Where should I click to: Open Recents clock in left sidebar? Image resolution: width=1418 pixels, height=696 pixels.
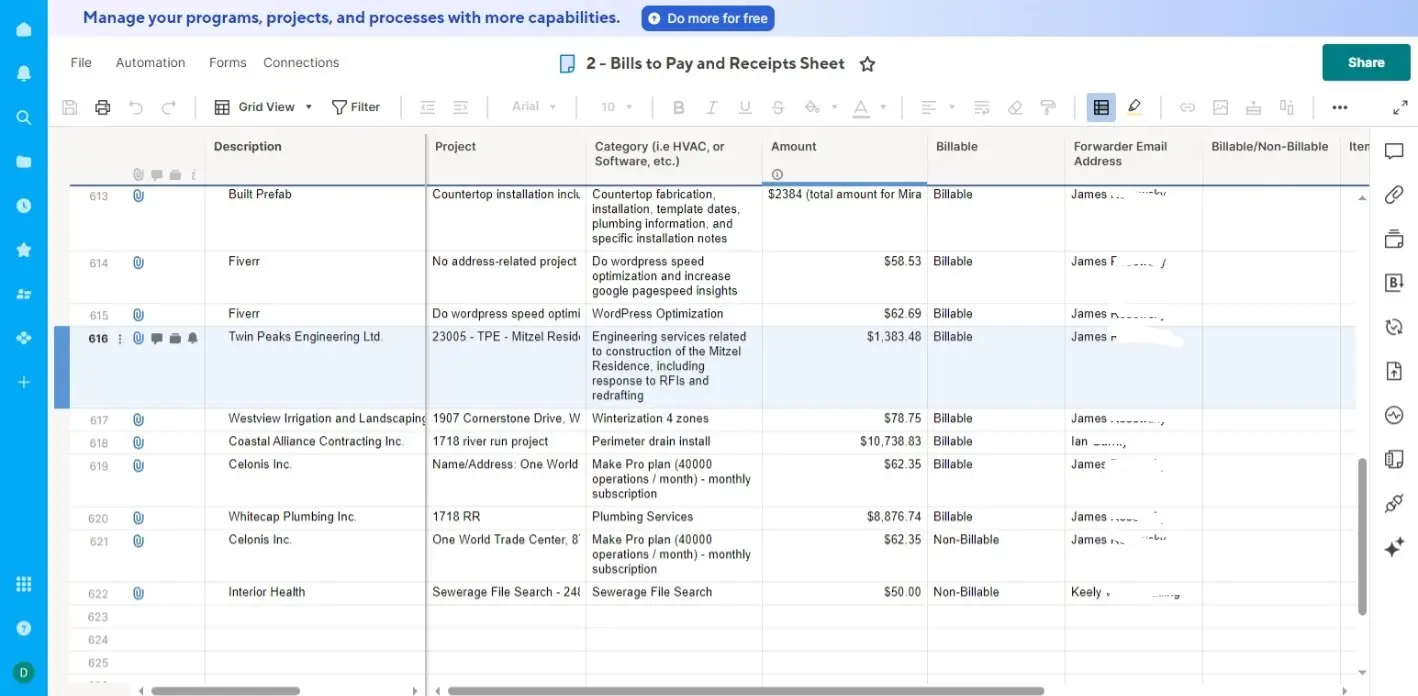pos(24,205)
